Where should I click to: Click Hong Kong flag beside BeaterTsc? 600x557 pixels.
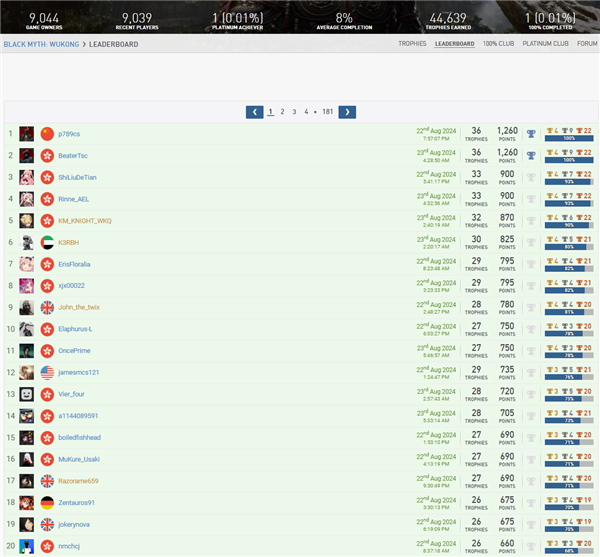tap(47, 156)
